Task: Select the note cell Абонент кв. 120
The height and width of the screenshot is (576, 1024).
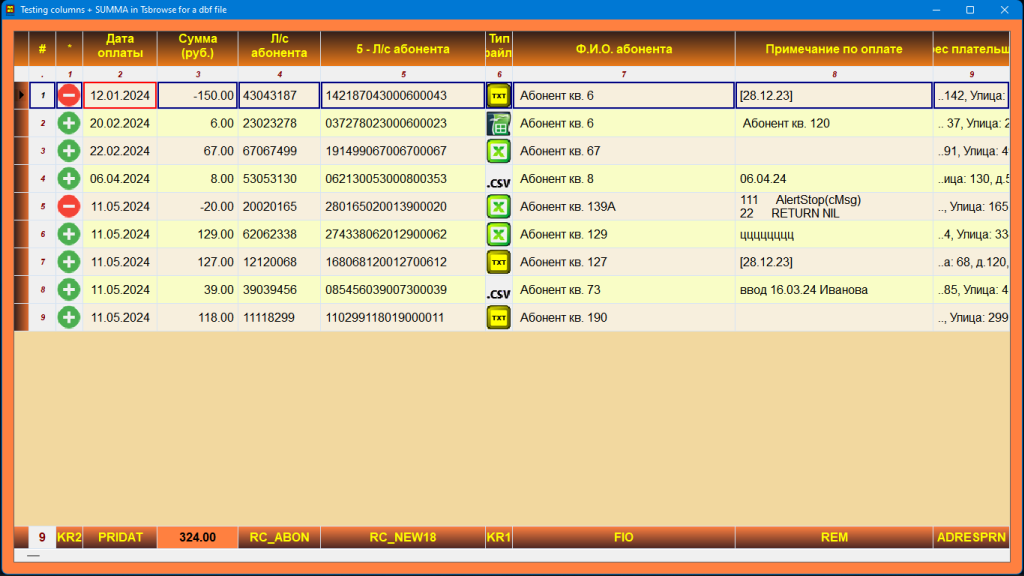Action: [834, 123]
